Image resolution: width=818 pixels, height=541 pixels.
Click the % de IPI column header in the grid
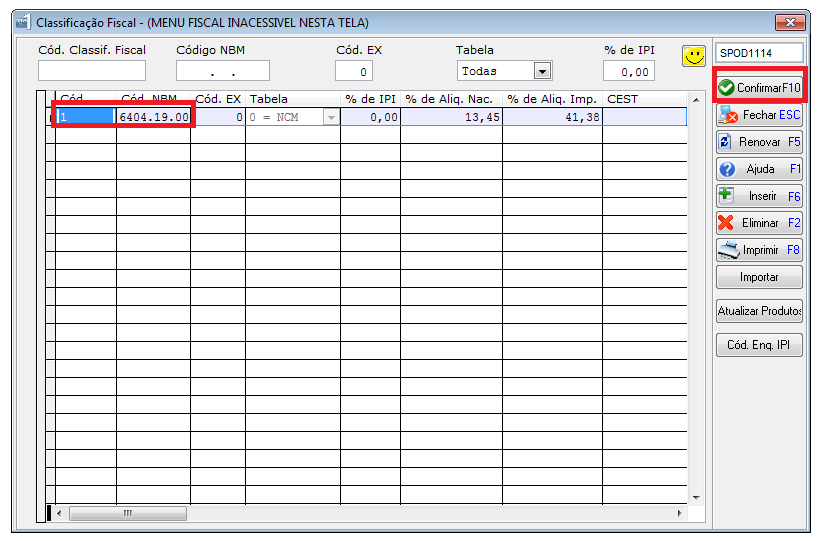pyautogui.click(x=370, y=99)
